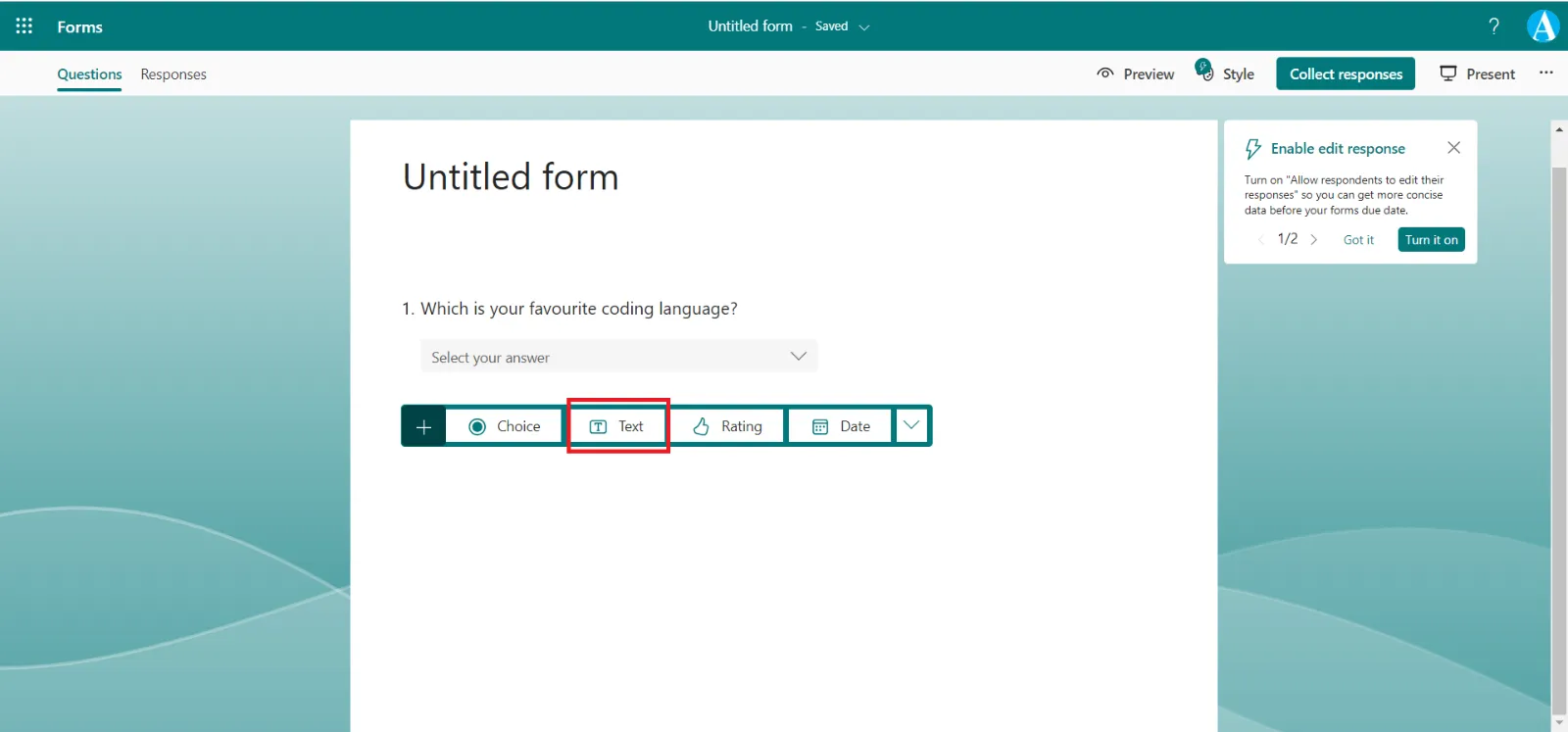
Task: Add a Text question
Action: coord(617,426)
